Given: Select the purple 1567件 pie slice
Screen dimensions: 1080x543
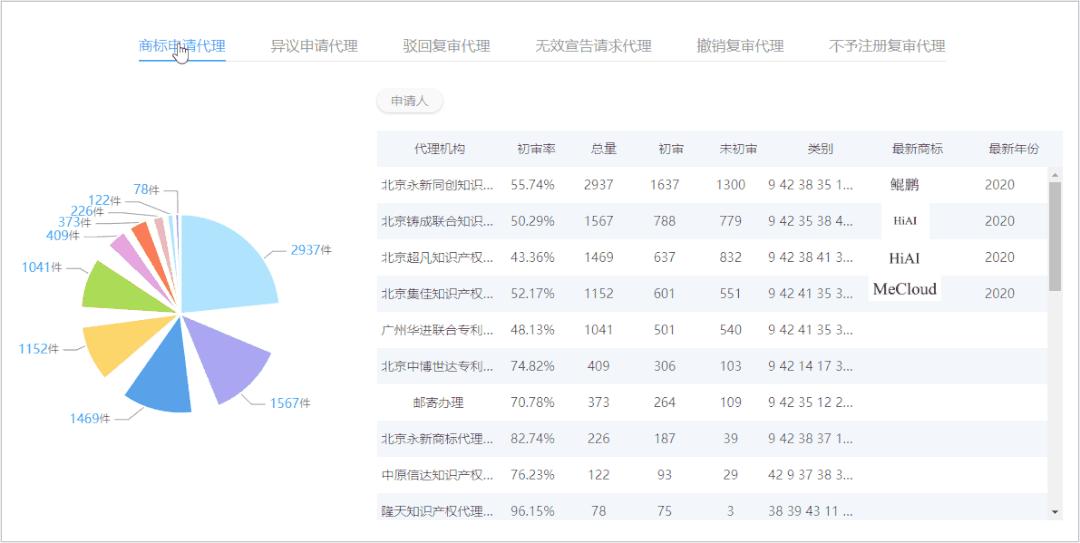Looking at the screenshot, I should pos(229,357).
